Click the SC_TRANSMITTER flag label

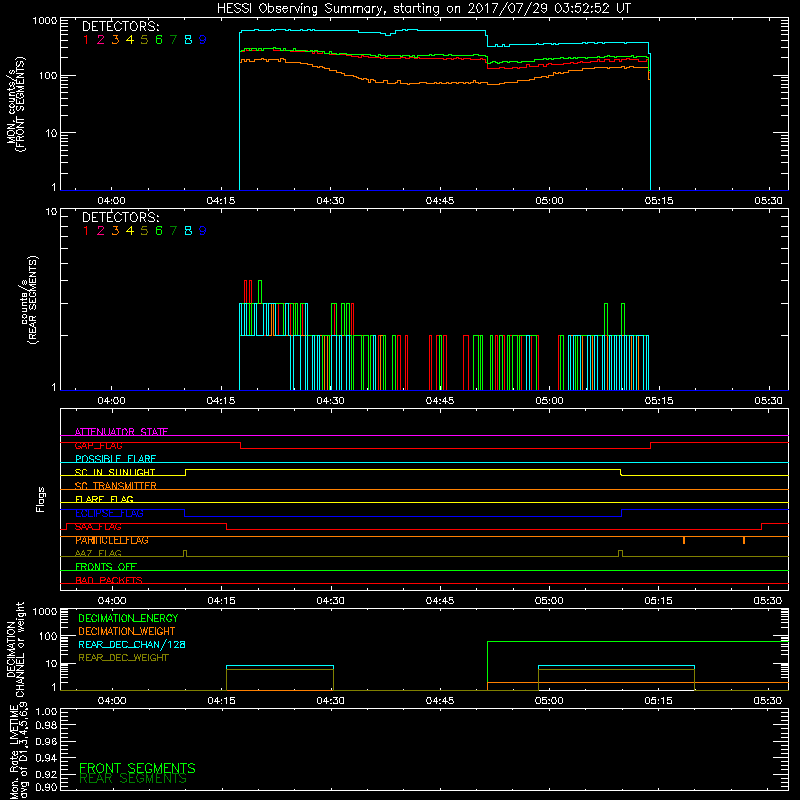[x=115, y=486]
